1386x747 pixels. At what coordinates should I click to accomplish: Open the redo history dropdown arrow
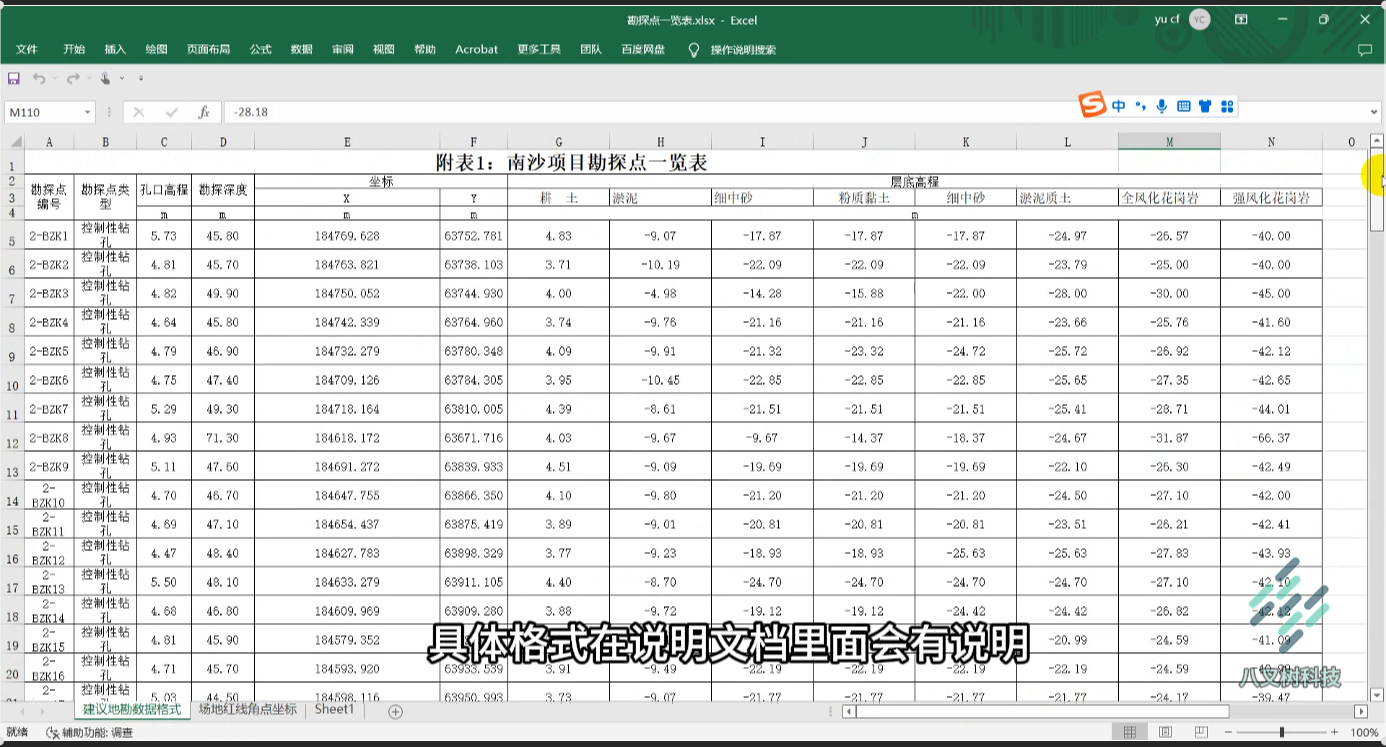(x=87, y=78)
